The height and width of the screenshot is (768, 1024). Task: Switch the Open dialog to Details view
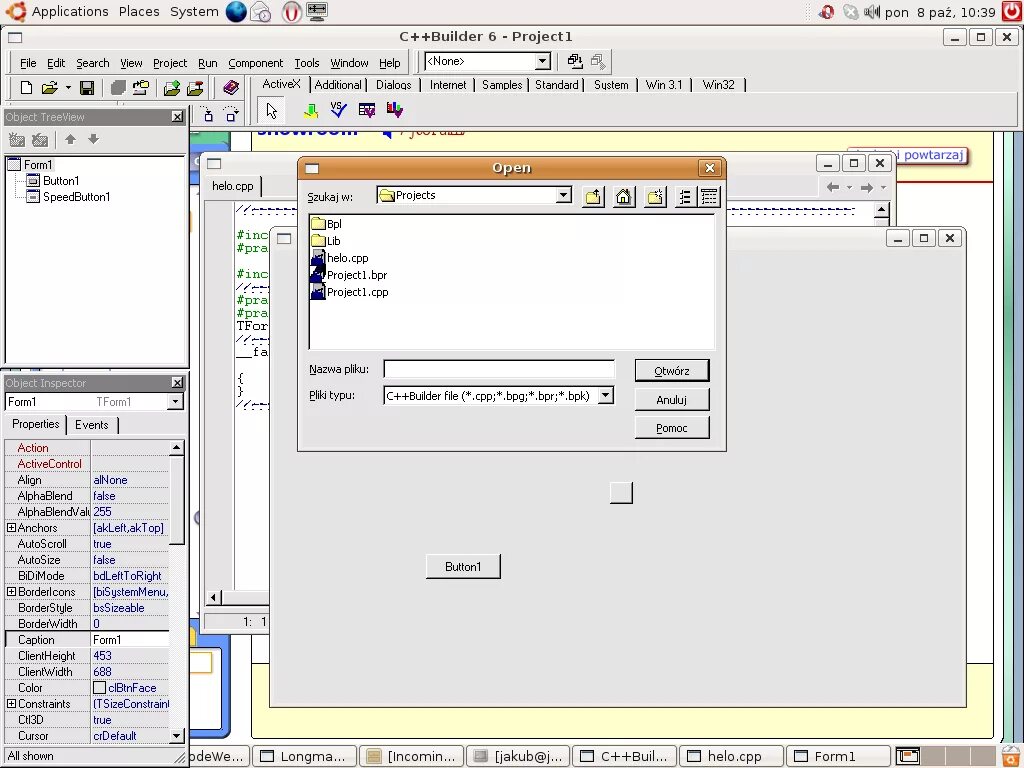click(709, 197)
